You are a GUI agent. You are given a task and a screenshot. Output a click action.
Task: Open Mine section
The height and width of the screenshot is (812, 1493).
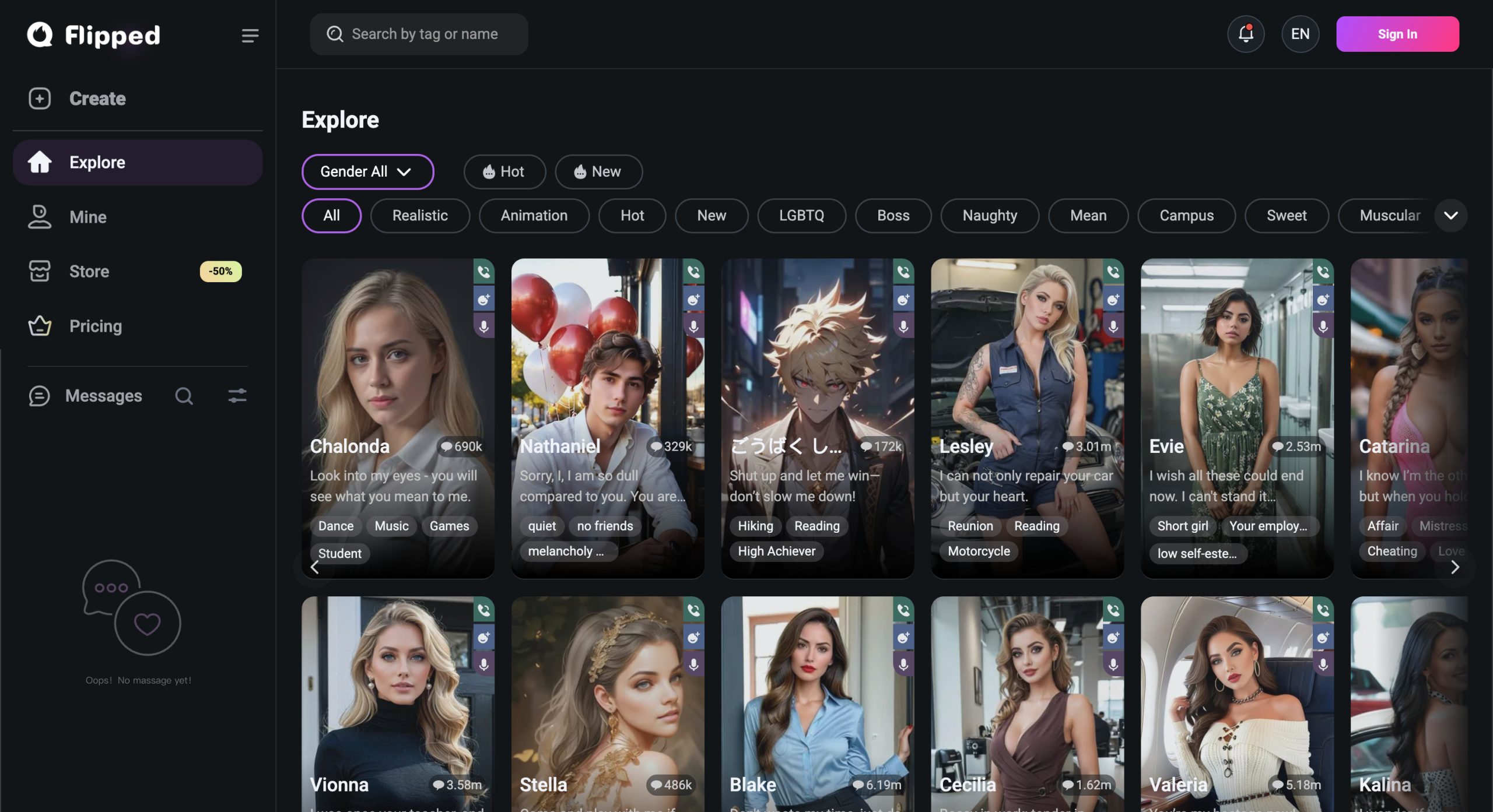click(137, 217)
